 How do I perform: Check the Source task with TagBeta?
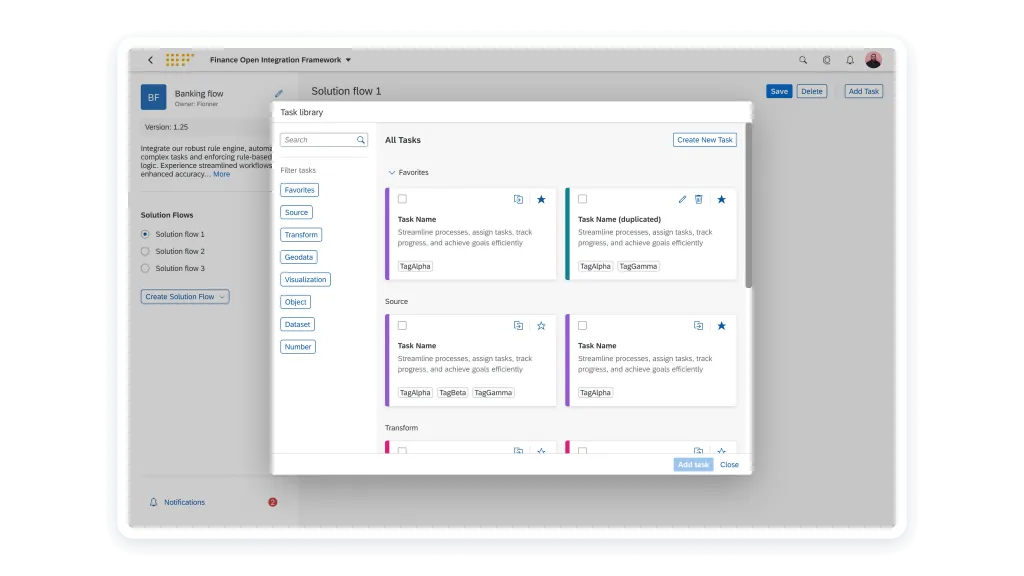402,325
